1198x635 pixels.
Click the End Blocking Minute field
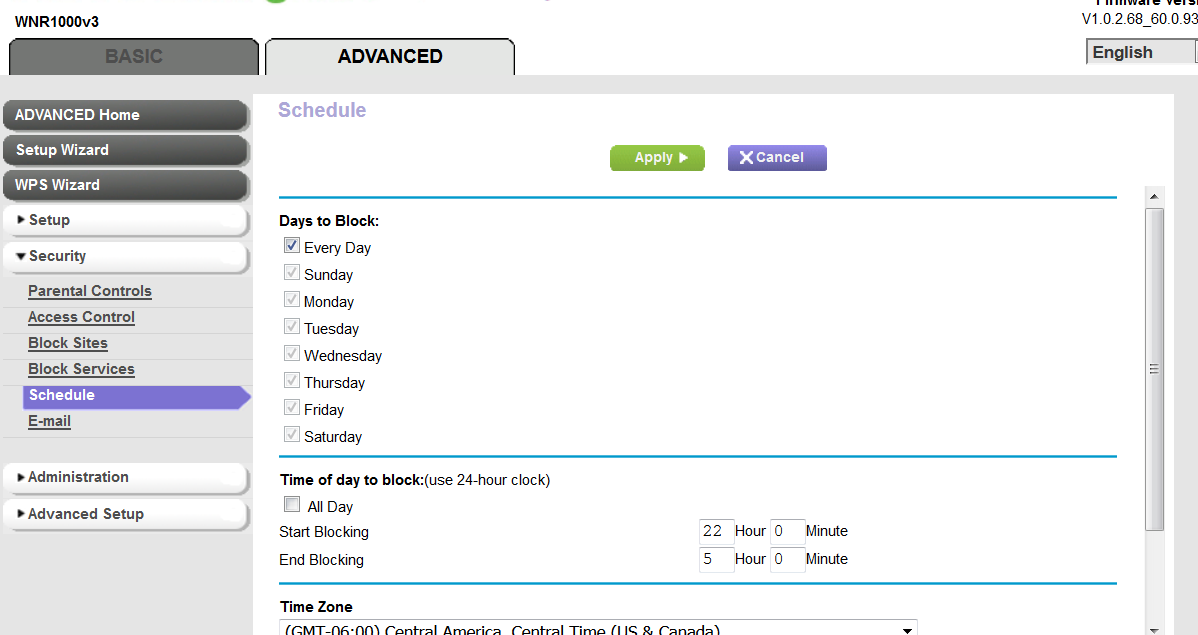[x=787, y=559]
